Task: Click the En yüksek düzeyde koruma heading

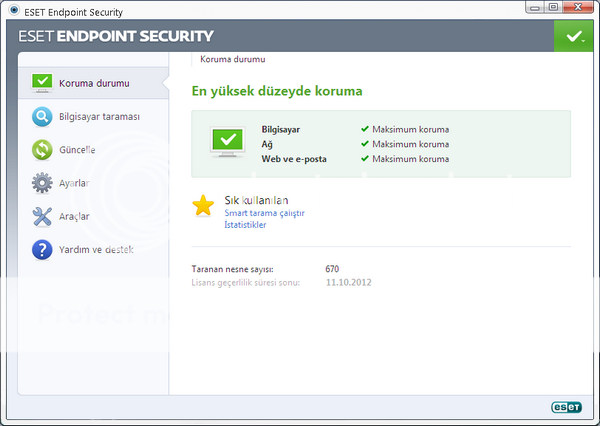Action: coord(277,91)
